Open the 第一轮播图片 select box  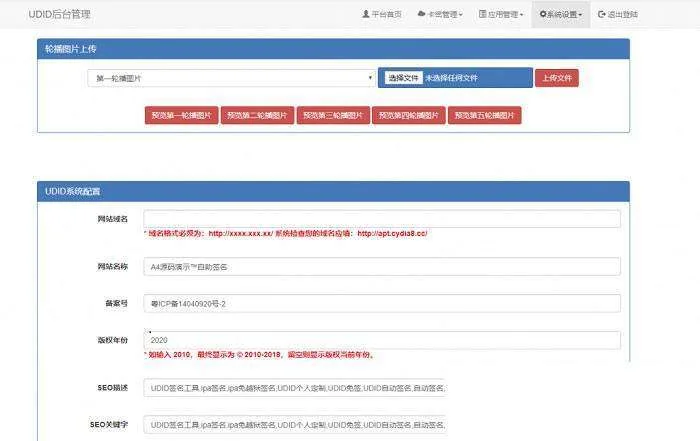click(232, 78)
